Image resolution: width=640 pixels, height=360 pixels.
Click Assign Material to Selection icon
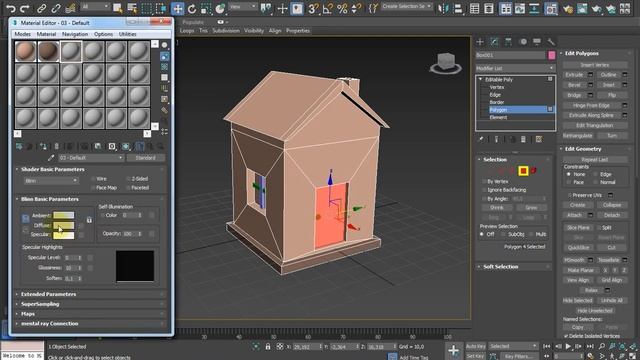click(x=43, y=146)
